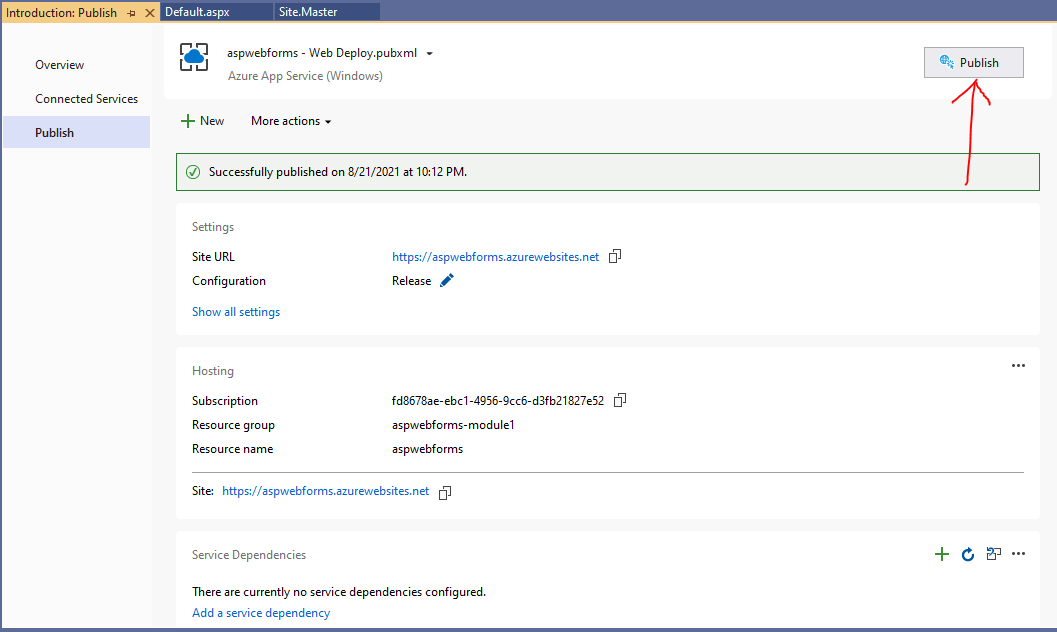Click the Resource name value aspwebforms
The image size is (1057, 632).
427,449
